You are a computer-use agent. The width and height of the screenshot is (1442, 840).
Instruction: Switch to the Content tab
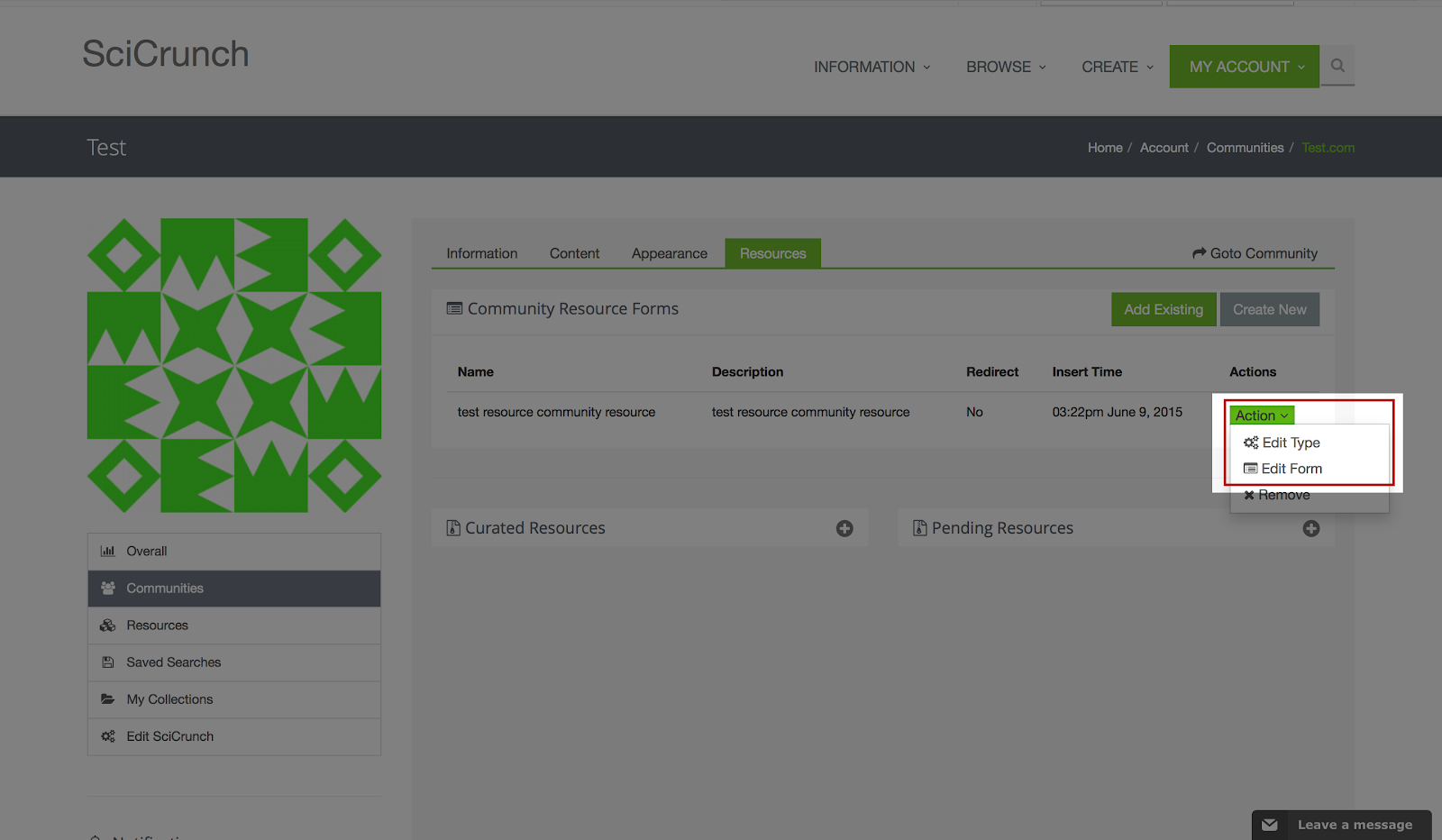coord(574,253)
